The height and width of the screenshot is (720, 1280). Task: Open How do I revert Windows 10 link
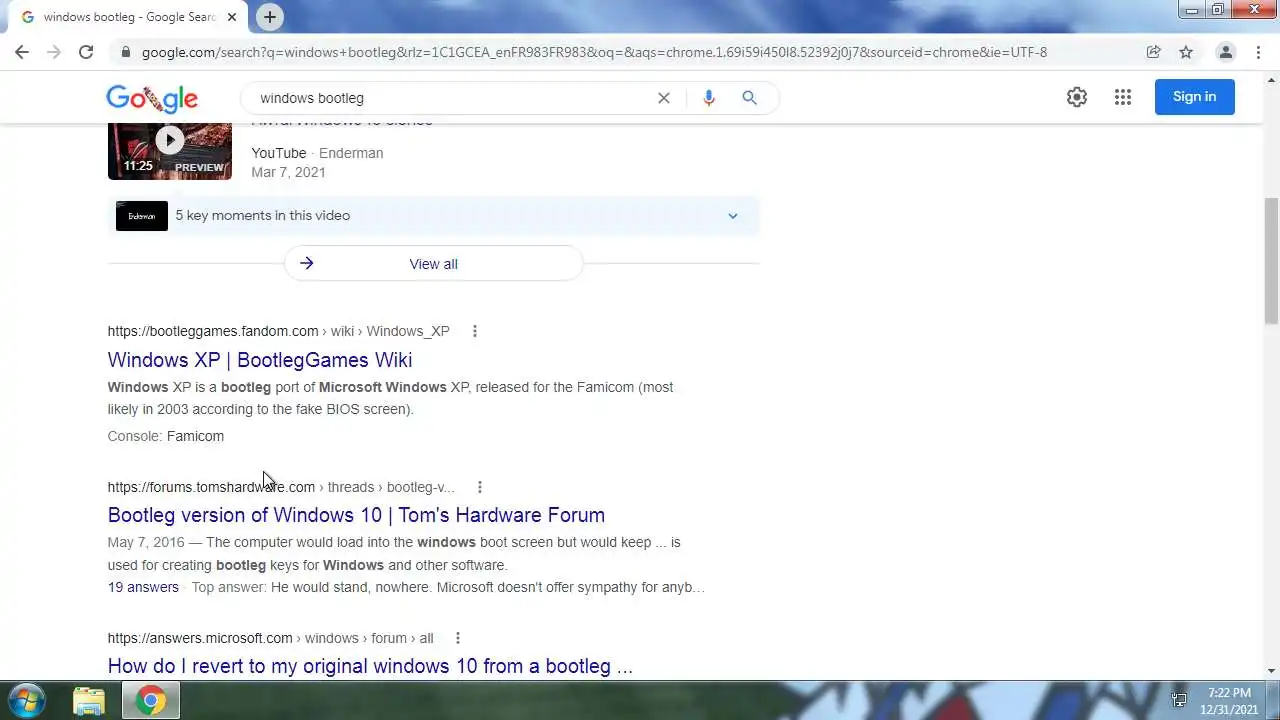[370, 666]
